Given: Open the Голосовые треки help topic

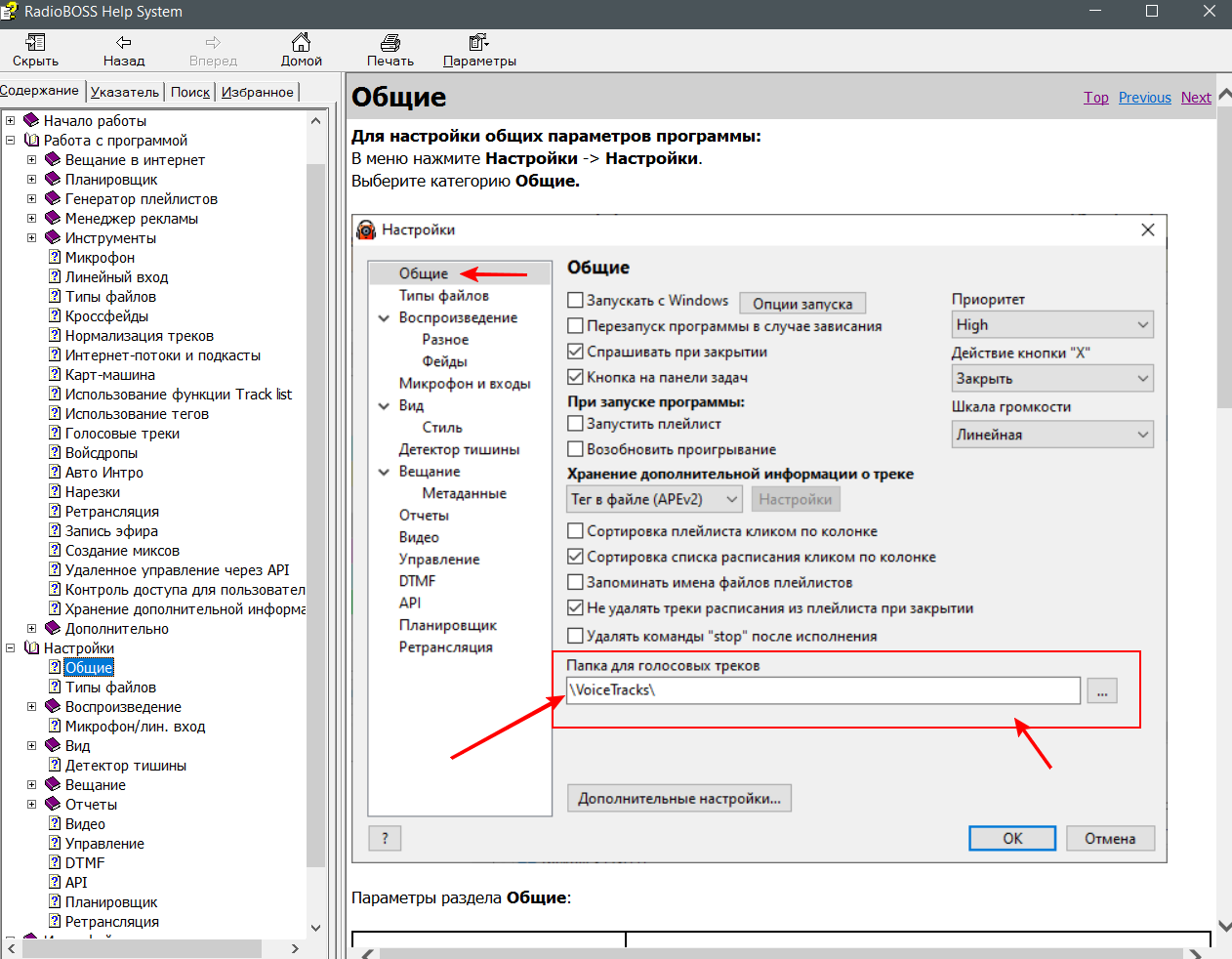Looking at the screenshot, I should [122, 434].
